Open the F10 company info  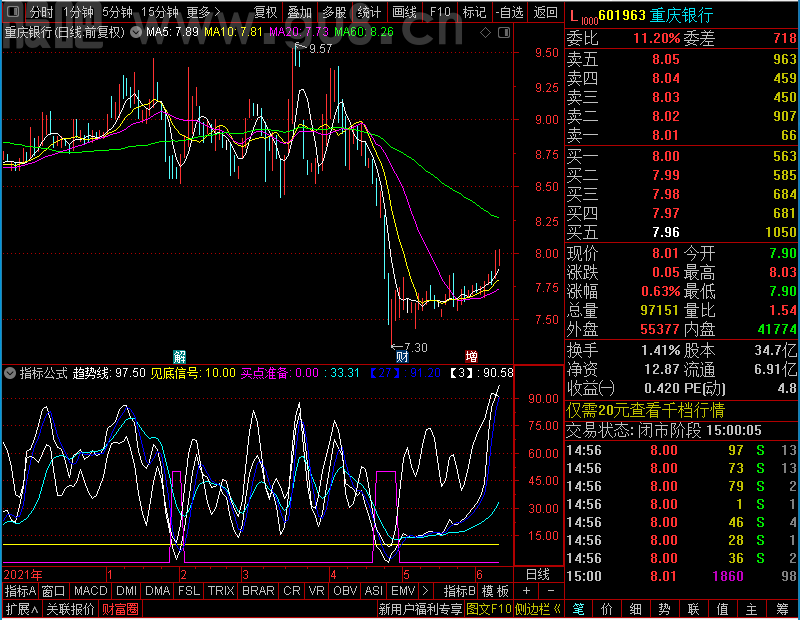point(440,12)
